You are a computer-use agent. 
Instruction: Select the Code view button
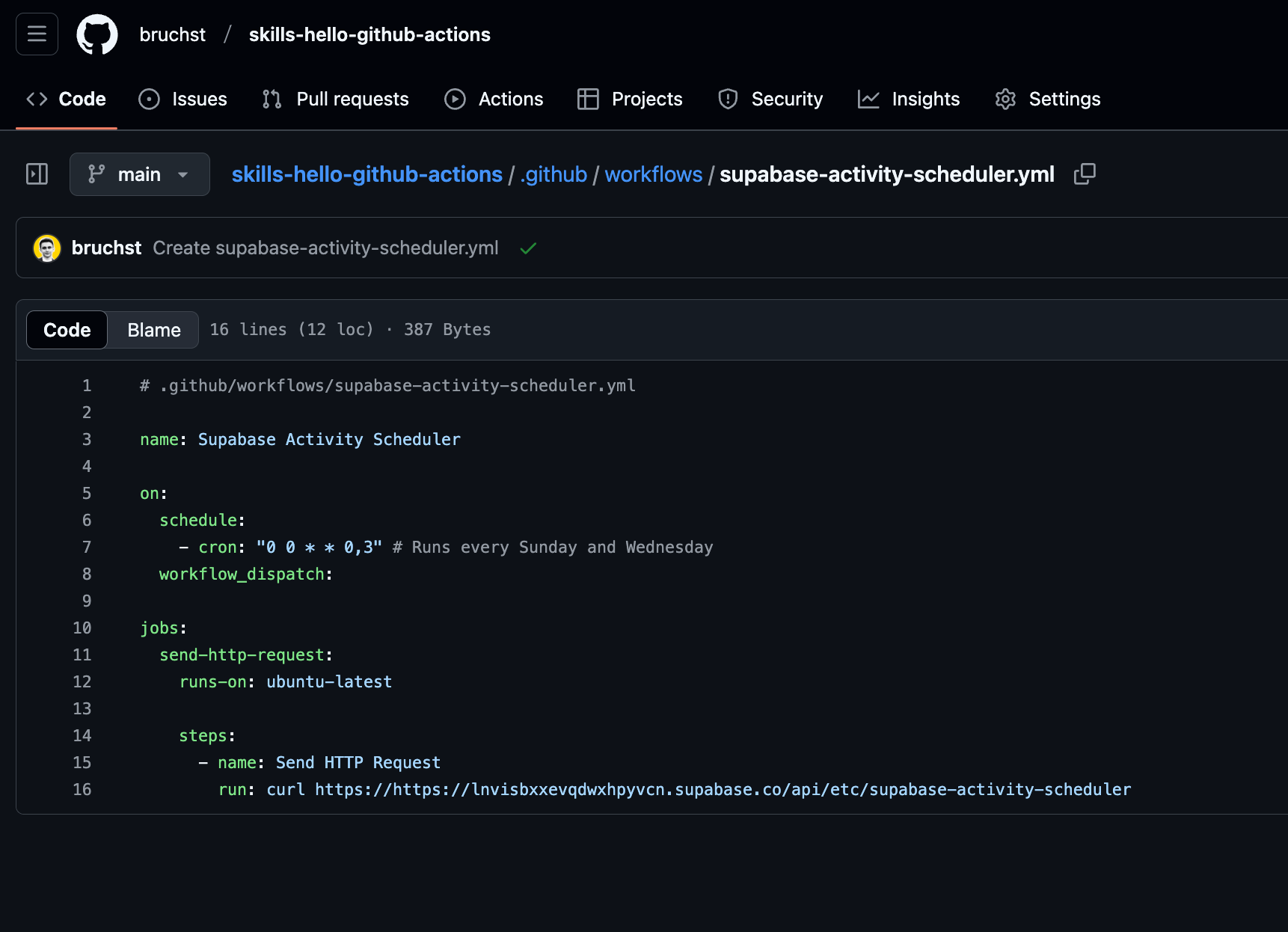pos(67,330)
